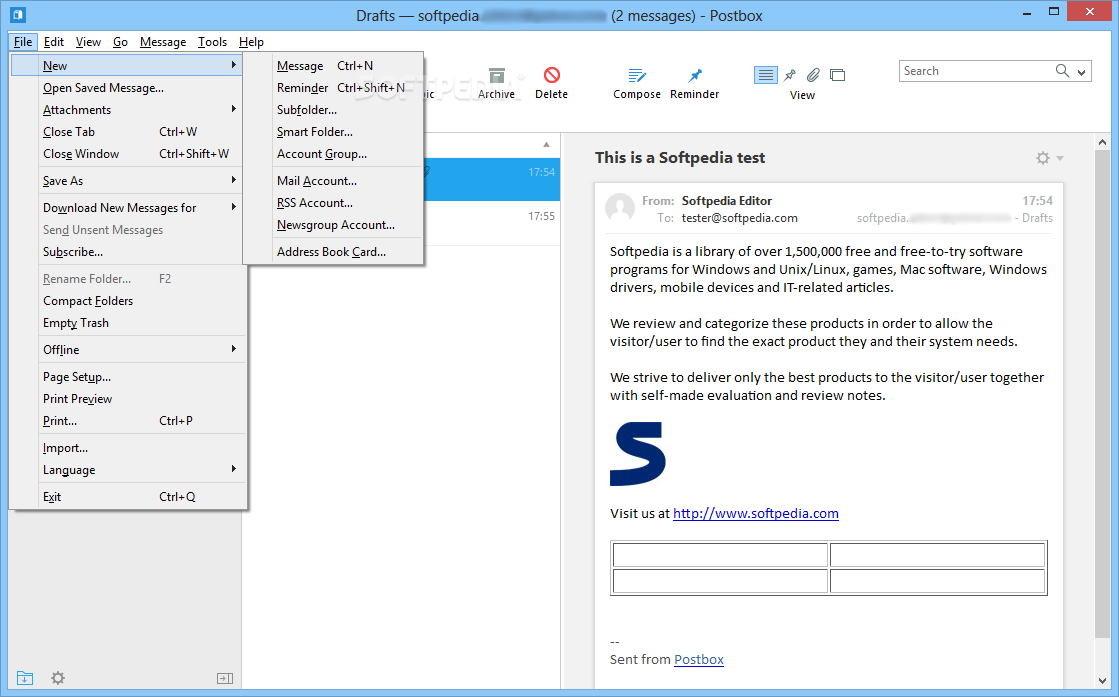Toggle the conversation window view icon
Image resolution: width=1119 pixels, height=697 pixels.
point(838,75)
